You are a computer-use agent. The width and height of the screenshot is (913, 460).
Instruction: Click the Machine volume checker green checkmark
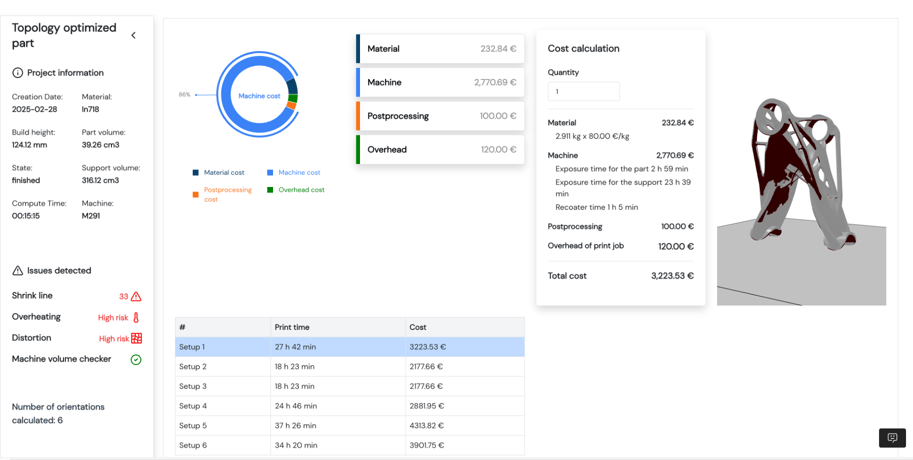coord(136,360)
